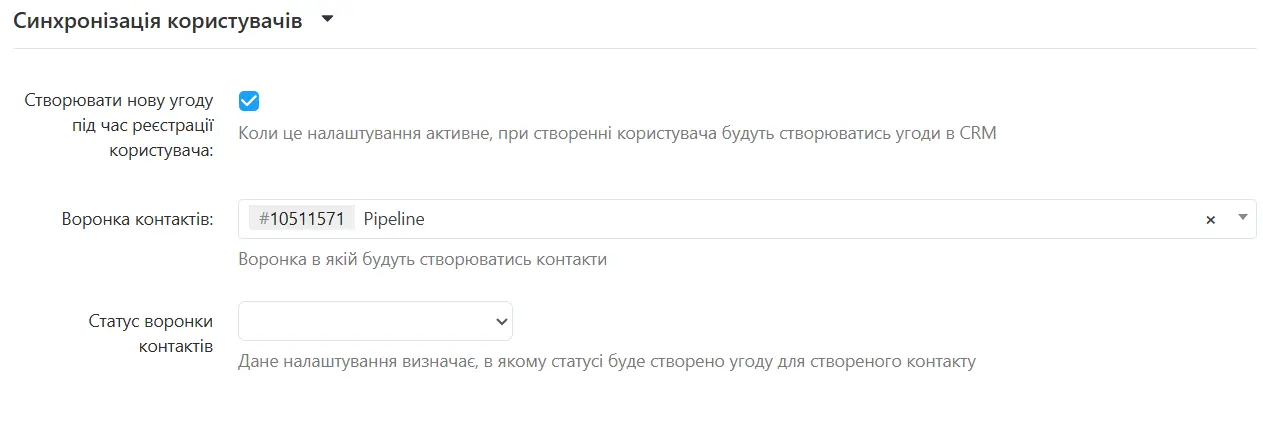Click empty space inside the pipeline combobox

(800, 219)
